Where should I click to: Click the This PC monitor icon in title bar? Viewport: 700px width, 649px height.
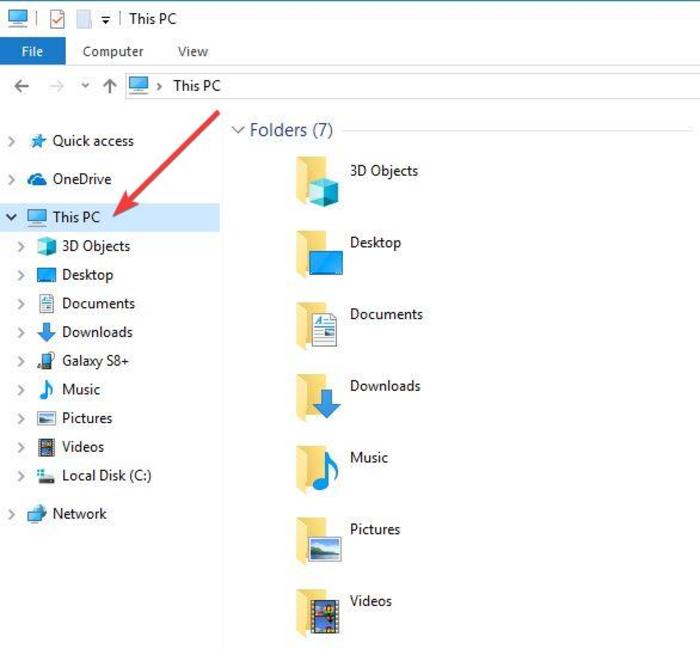[18, 18]
